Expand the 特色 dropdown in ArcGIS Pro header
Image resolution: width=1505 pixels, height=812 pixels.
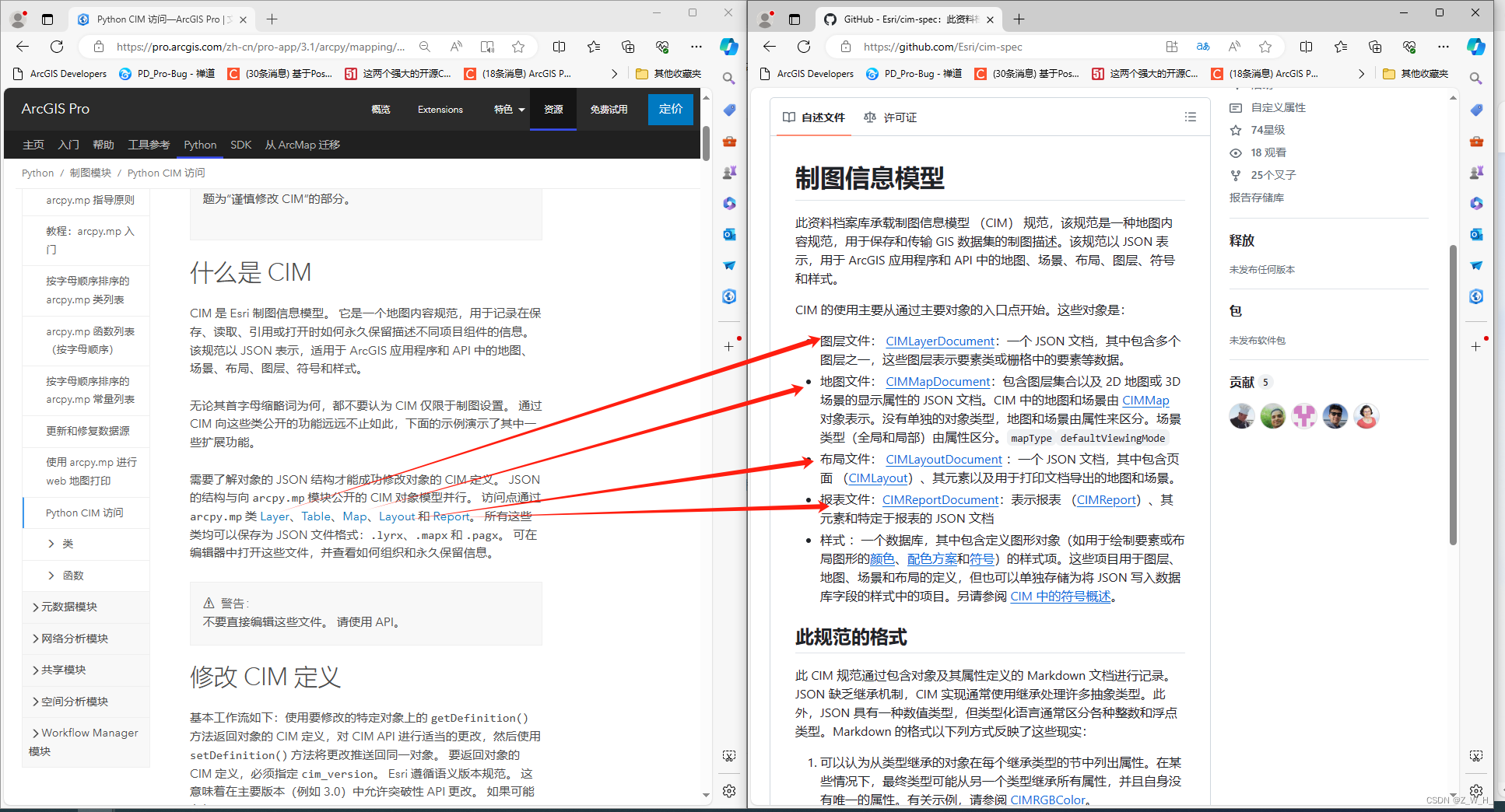[509, 110]
